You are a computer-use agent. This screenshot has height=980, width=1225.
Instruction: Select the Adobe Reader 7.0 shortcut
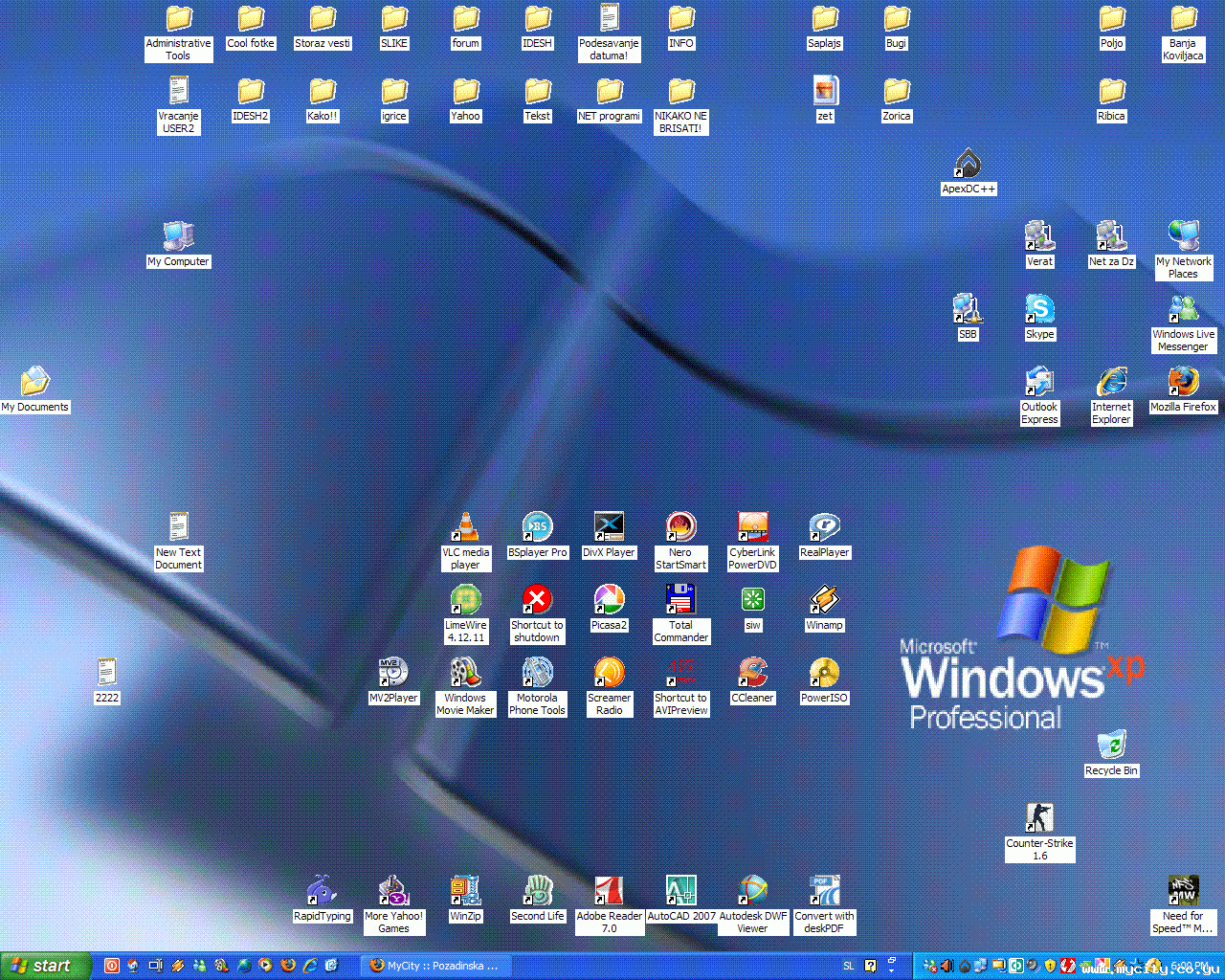(x=610, y=892)
